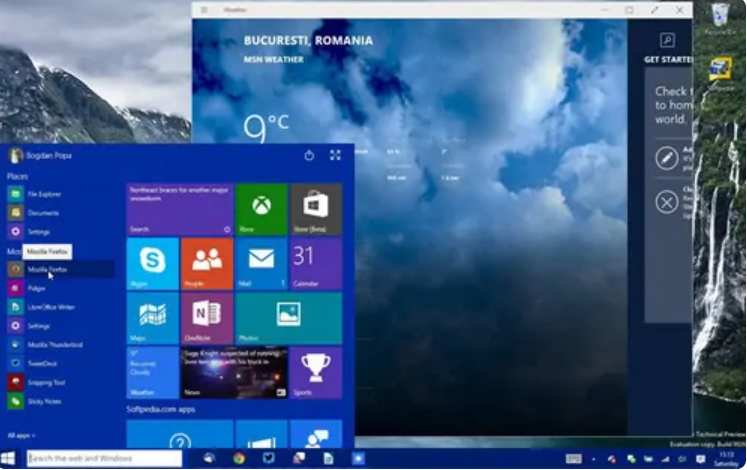Launch OneNote from its tile
The width and height of the screenshot is (747, 470).
tap(207, 318)
